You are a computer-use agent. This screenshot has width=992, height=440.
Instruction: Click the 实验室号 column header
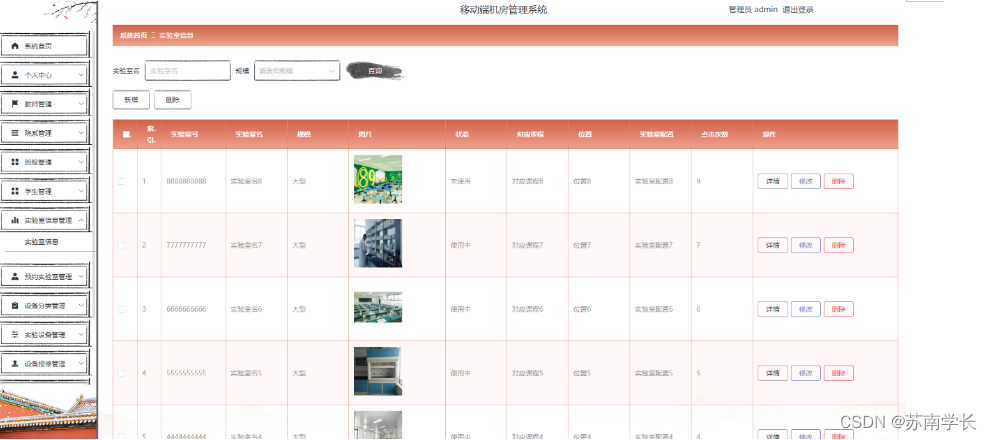[184, 134]
